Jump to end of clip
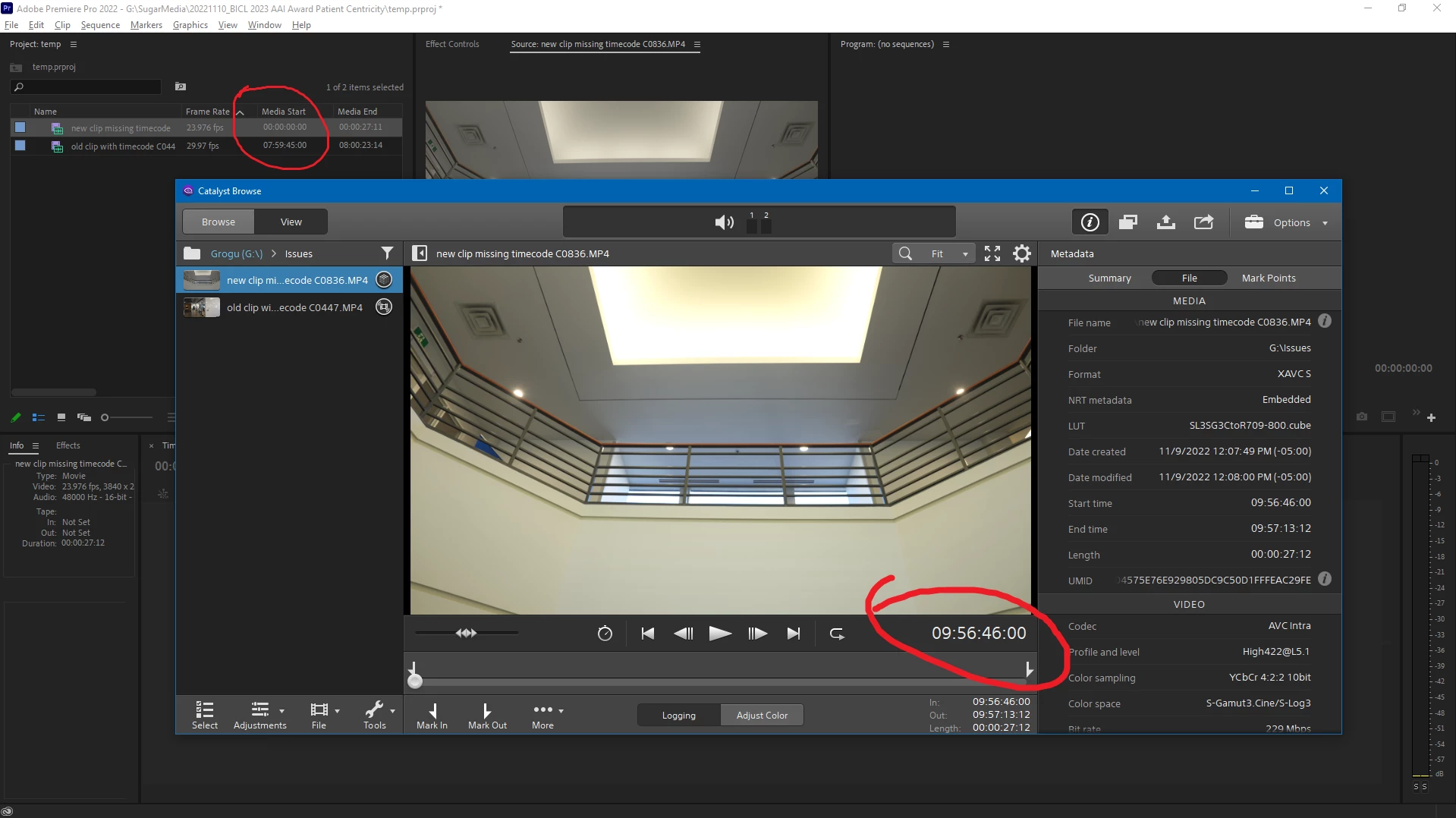Image resolution: width=1456 pixels, height=818 pixels. pyautogui.click(x=794, y=634)
